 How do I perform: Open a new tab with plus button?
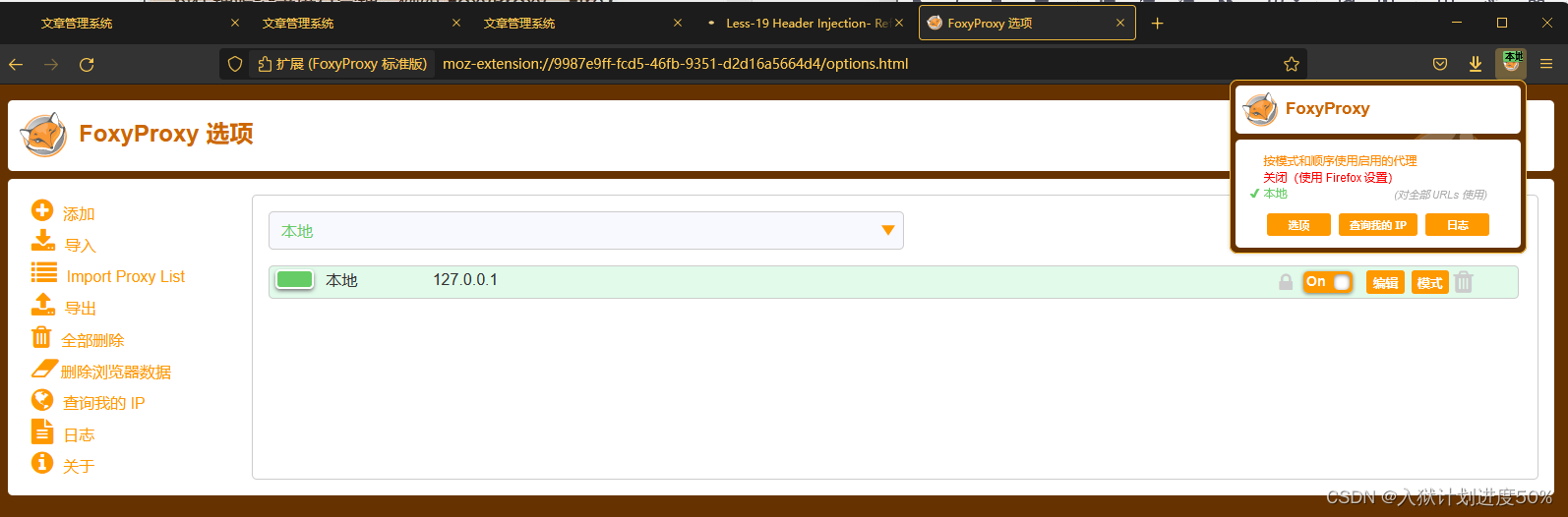[1158, 23]
